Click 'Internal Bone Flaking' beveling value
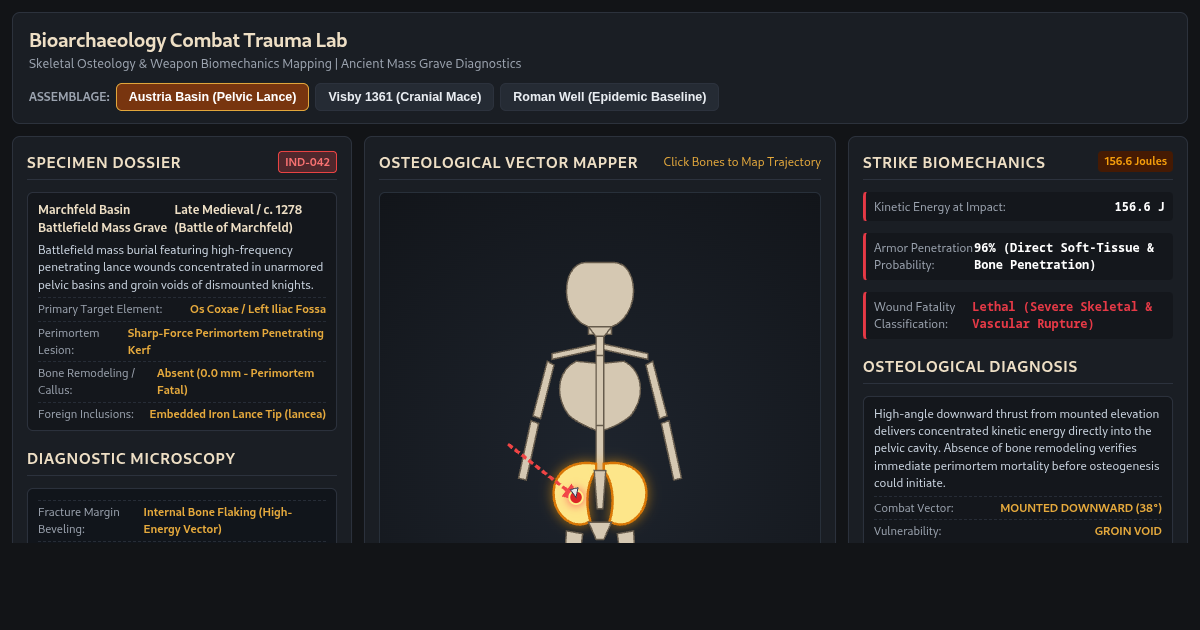The image size is (1200, 630). tap(218, 520)
